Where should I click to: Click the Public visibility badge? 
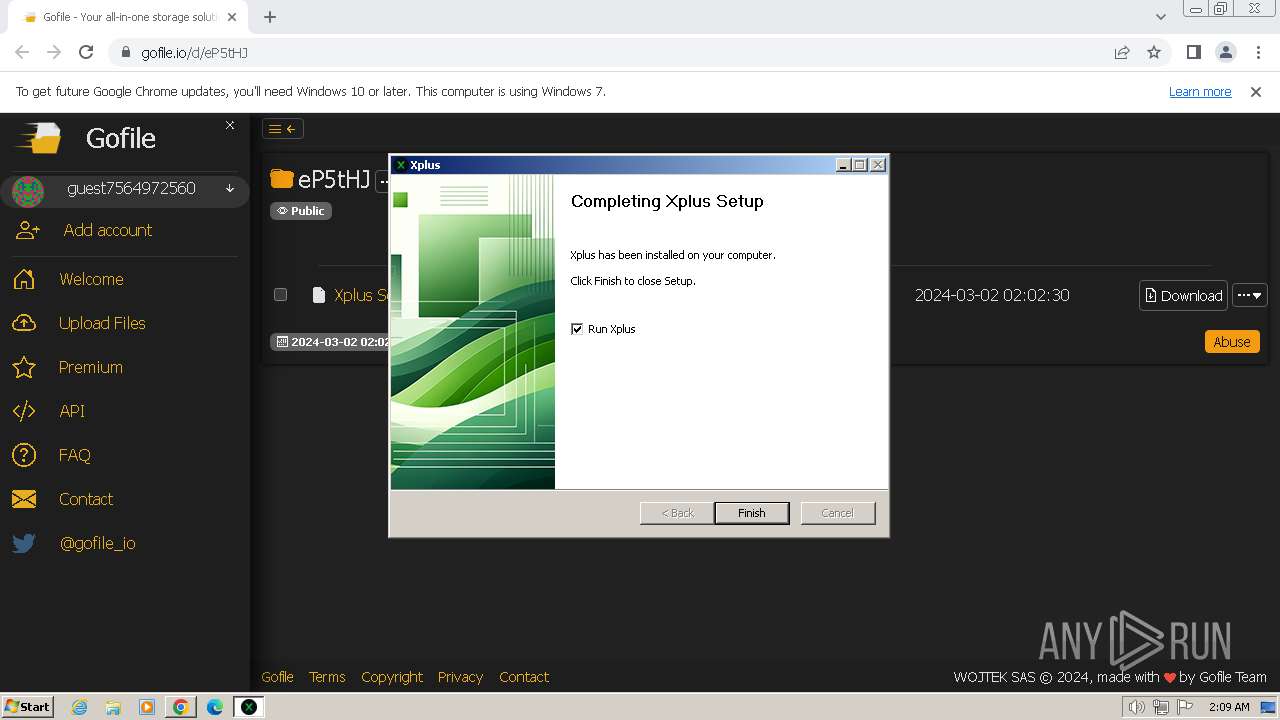coord(301,211)
